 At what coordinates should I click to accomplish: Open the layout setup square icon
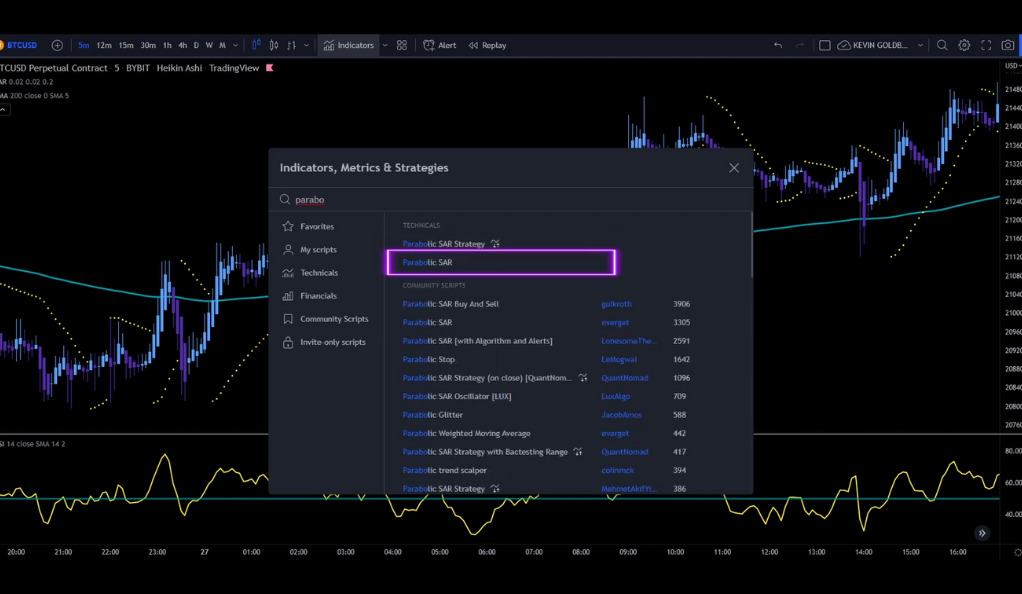click(x=825, y=45)
